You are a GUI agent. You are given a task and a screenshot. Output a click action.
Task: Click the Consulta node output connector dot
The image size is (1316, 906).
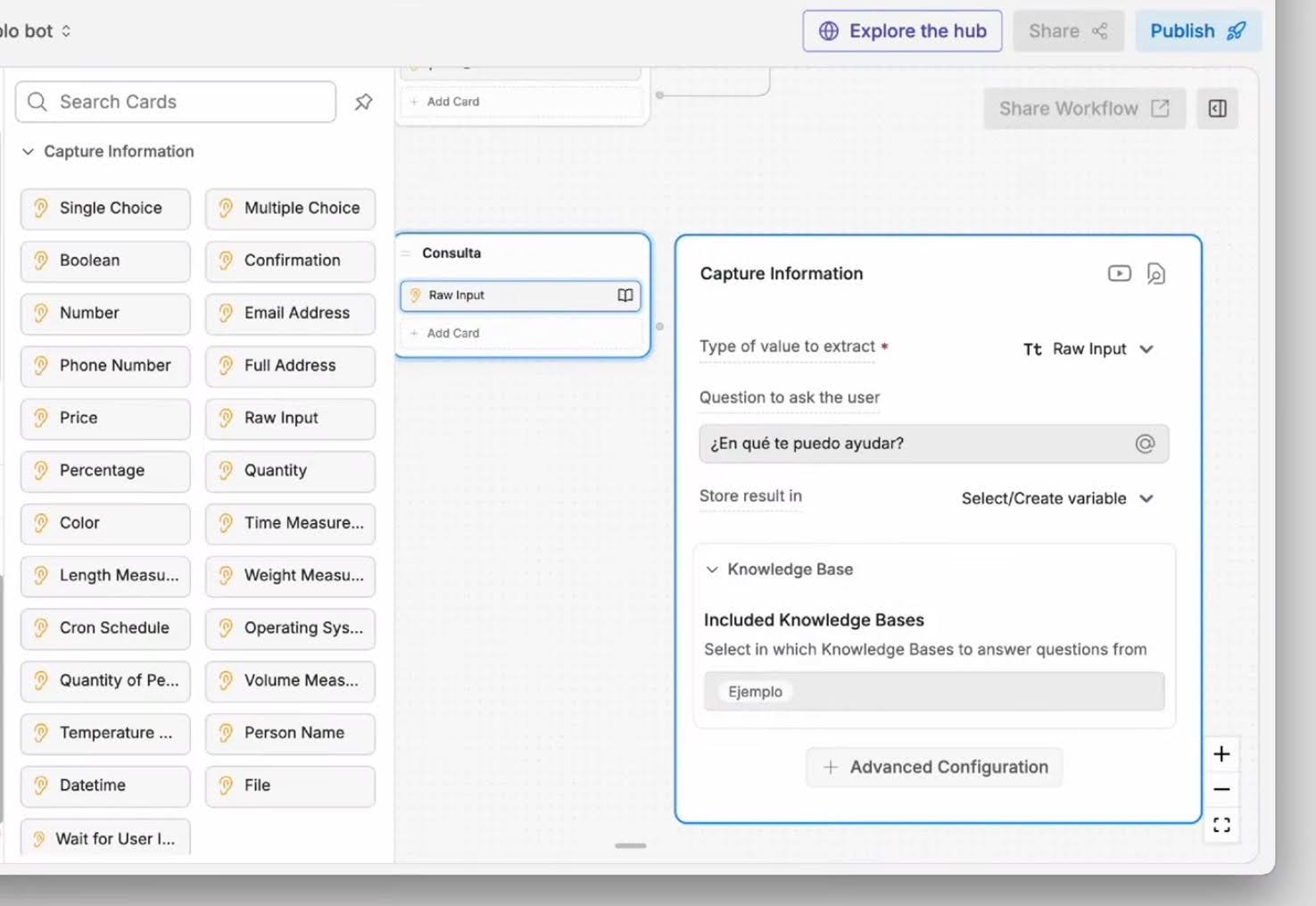pyautogui.click(x=659, y=327)
